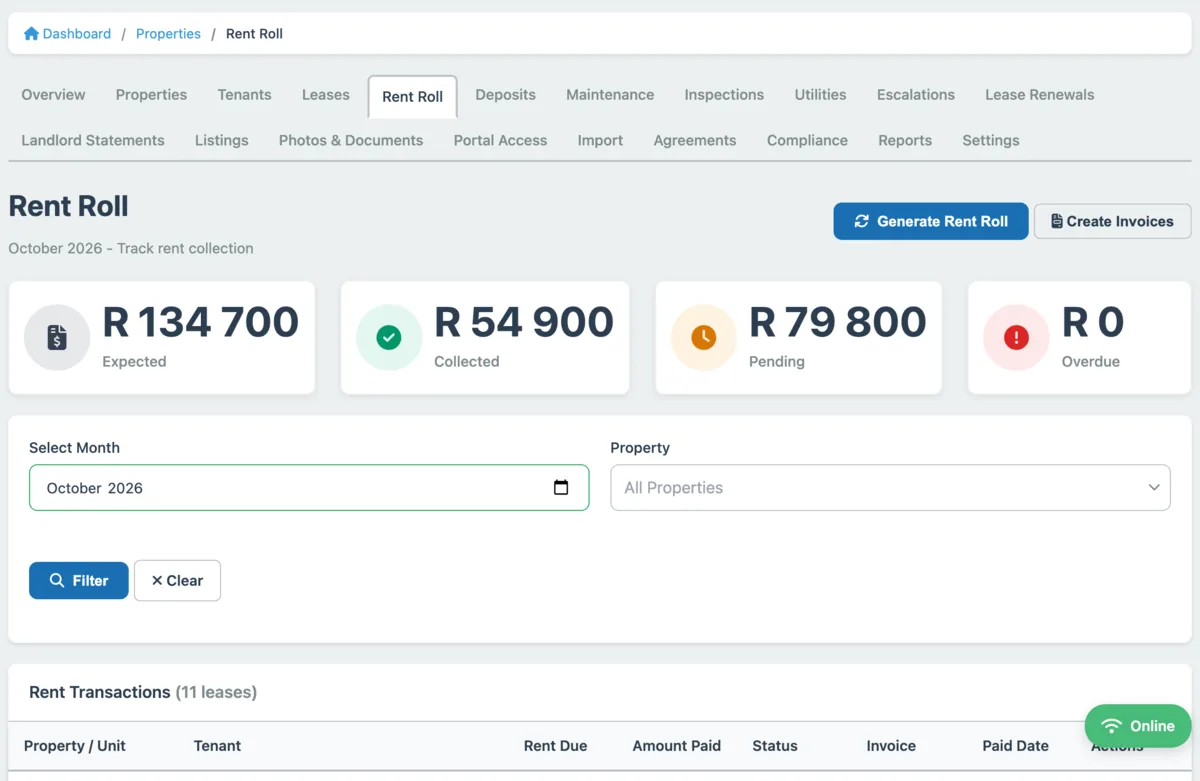Click the Invoice column header
Screen dimensions: 1200x781
coord(891,746)
